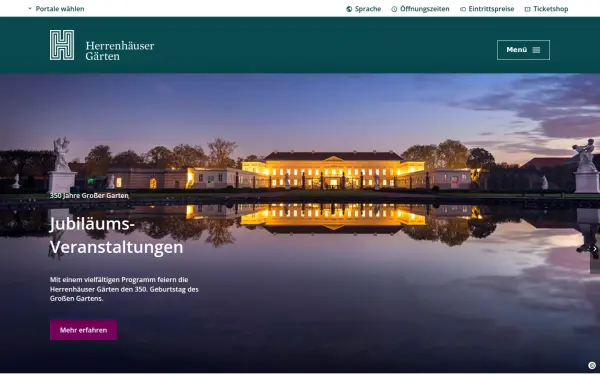Click the paragraph starting 'Mit einem vielfältigen Programm'

click(124, 289)
